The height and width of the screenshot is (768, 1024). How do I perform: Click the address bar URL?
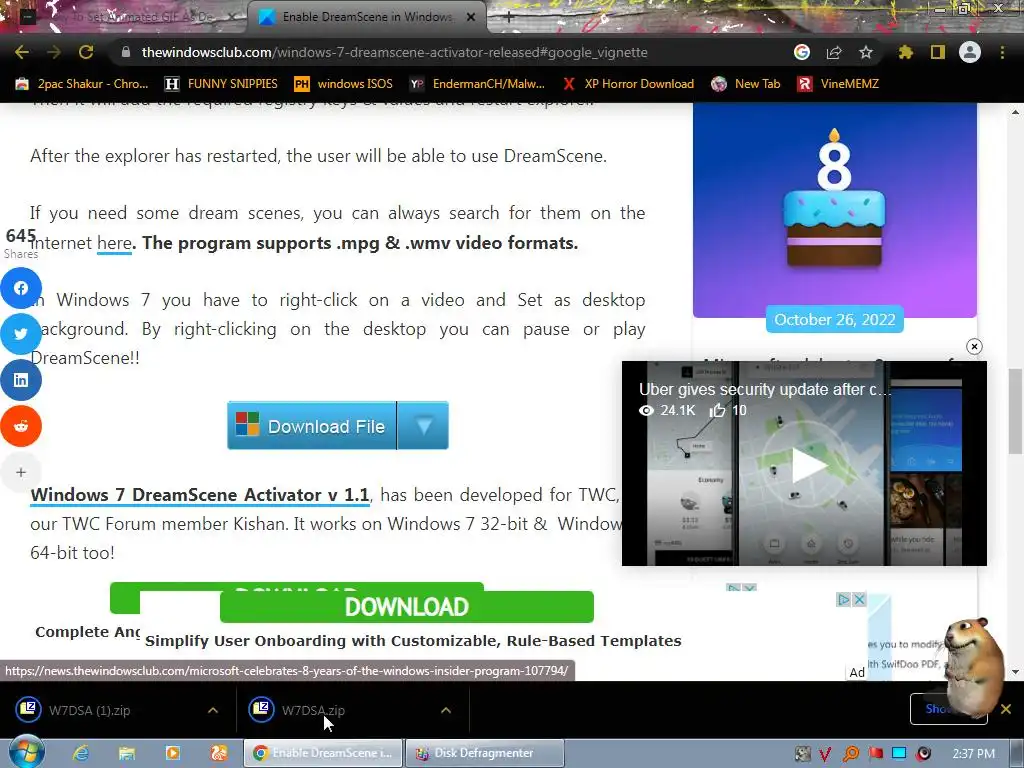pos(394,52)
